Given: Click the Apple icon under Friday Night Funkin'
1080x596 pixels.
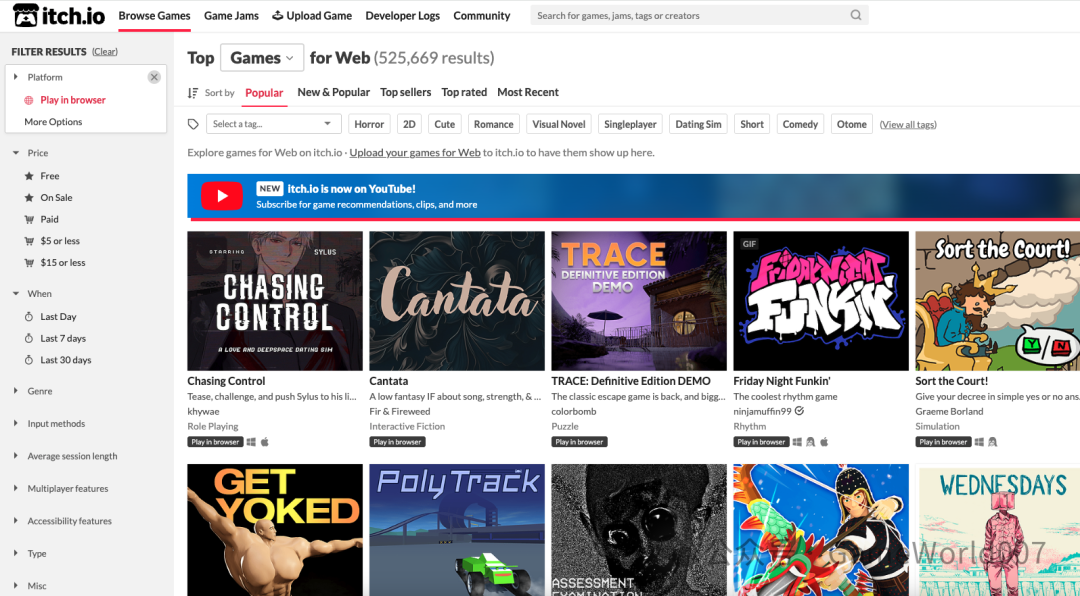Looking at the screenshot, I should (x=824, y=442).
